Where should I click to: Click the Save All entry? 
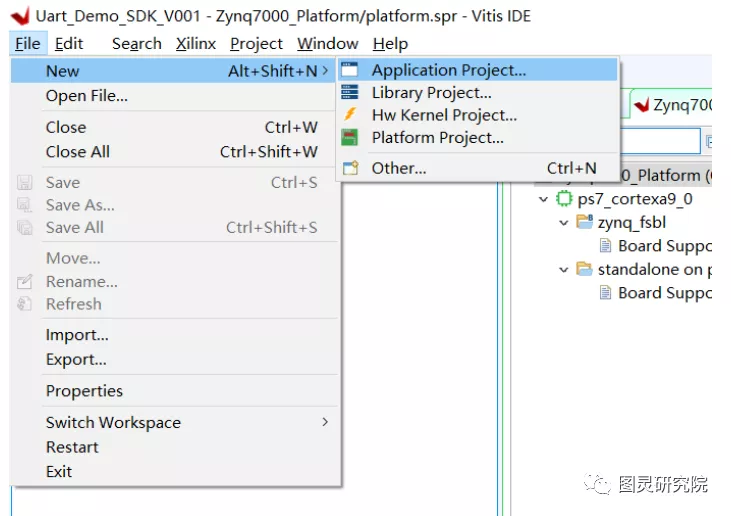point(173,227)
